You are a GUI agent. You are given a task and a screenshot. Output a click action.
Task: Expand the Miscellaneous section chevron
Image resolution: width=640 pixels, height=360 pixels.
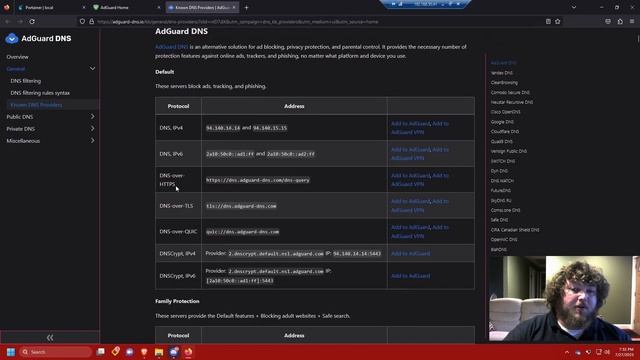[92, 140]
